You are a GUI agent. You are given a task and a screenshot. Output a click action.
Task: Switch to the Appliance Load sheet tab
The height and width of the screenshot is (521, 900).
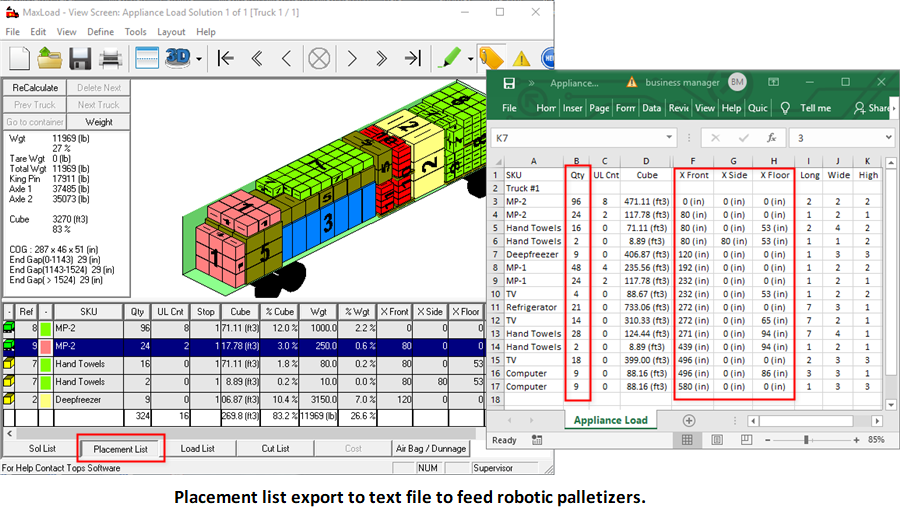coord(609,420)
